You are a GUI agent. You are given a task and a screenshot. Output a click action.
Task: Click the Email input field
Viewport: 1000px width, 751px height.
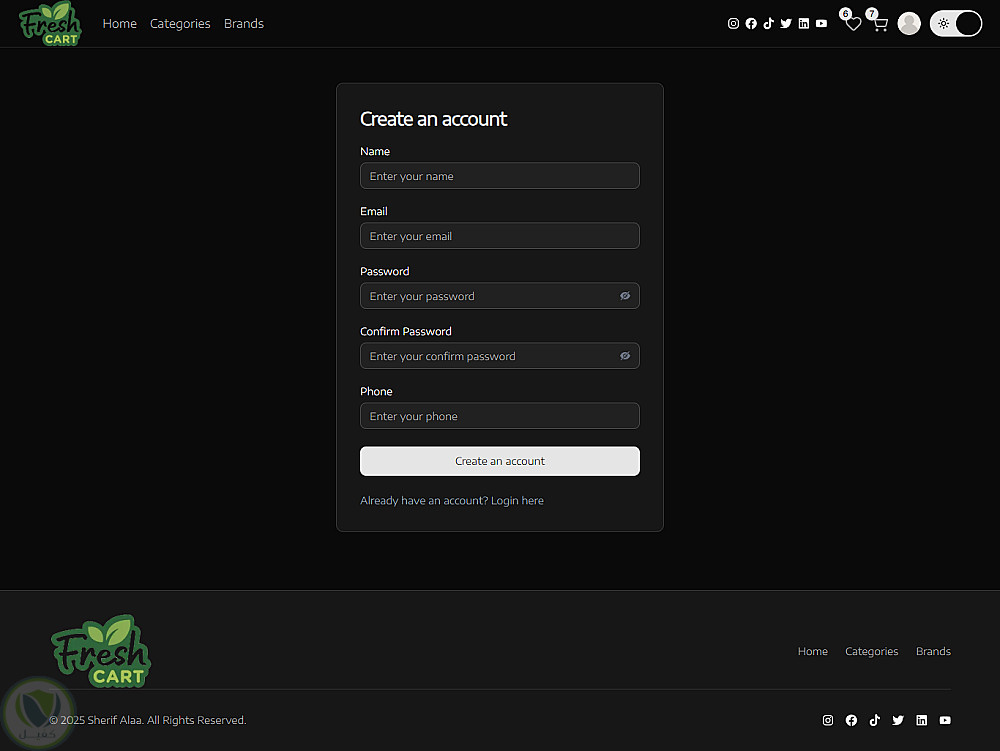click(x=500, y=236)
